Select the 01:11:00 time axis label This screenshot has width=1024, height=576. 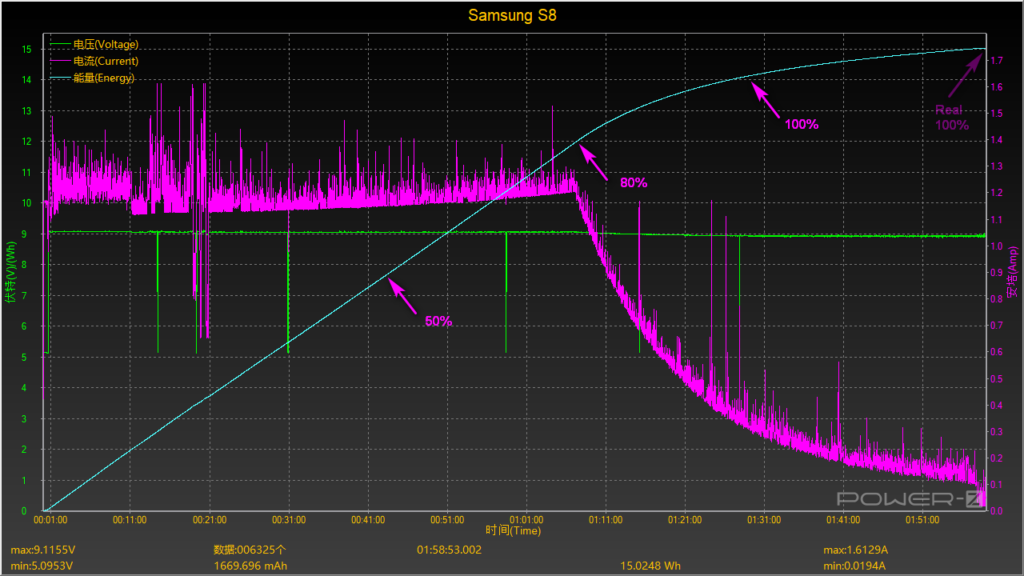point(605,520)
